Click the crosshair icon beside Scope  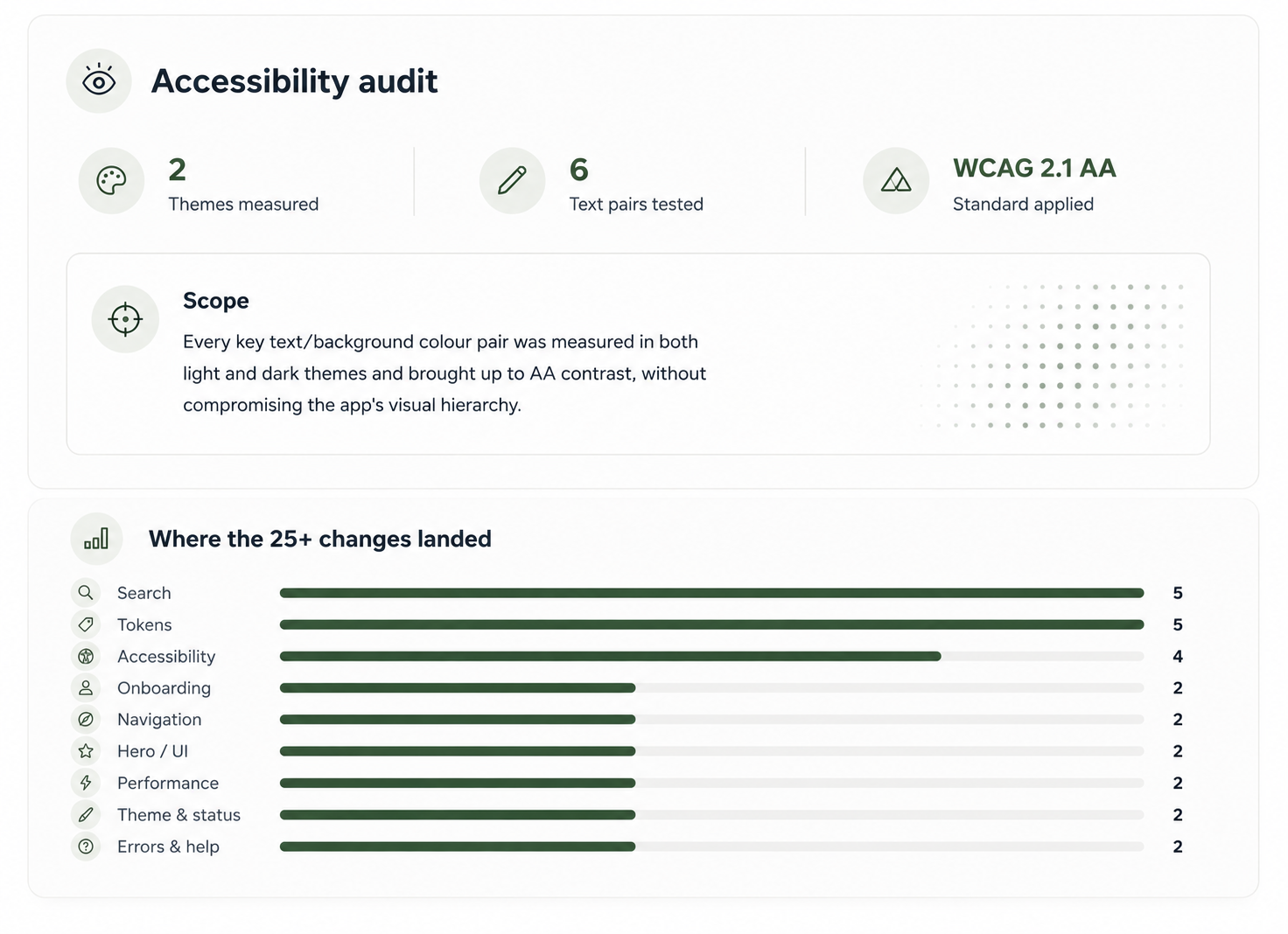(125, 319)
